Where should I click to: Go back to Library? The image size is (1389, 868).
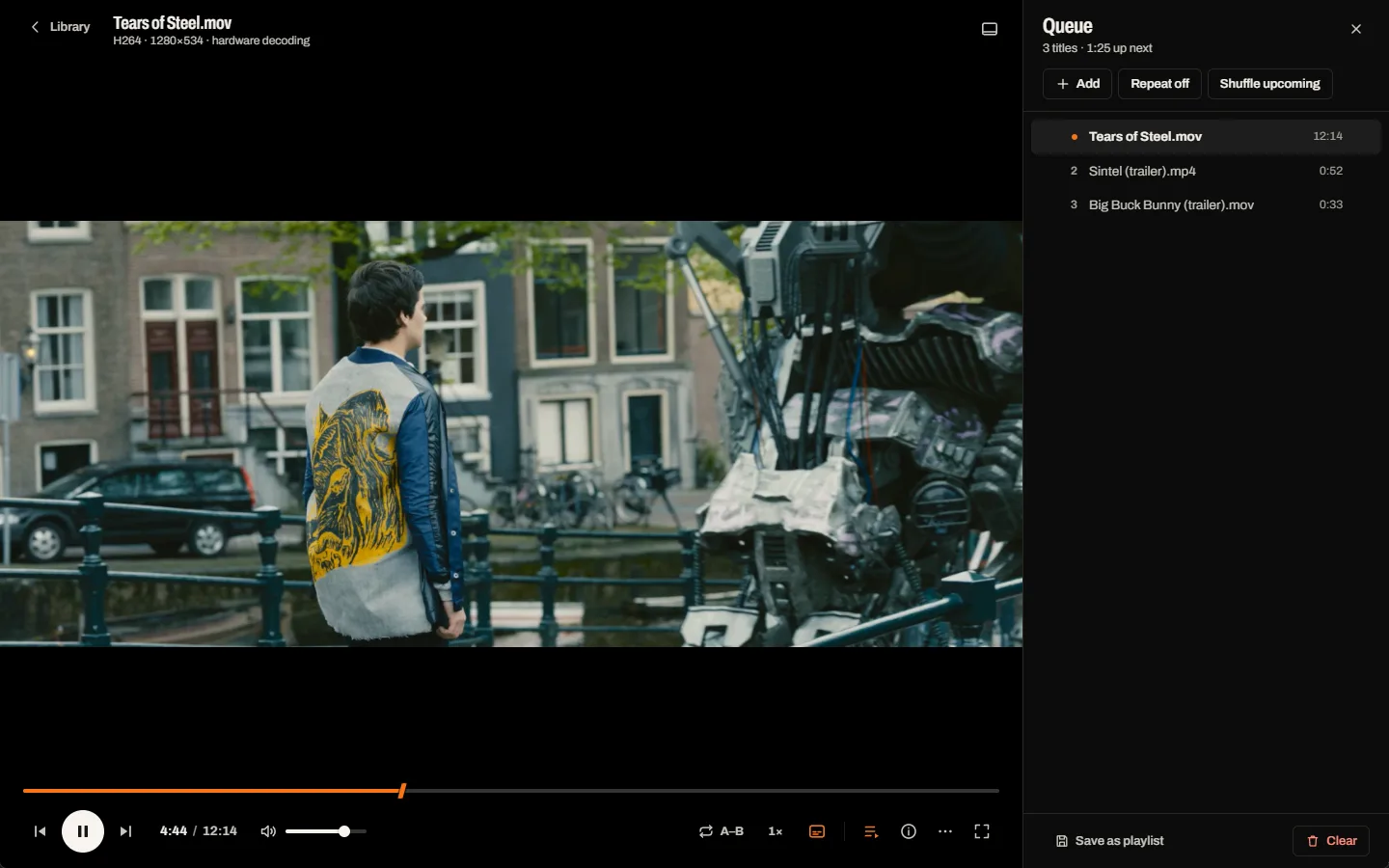click(x=60, y=27)
